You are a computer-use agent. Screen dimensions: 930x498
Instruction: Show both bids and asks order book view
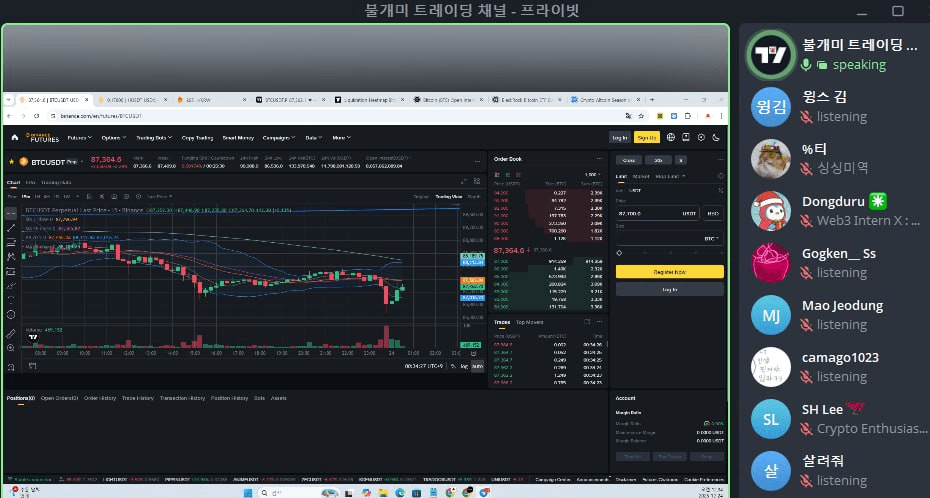click(x=497, y=175)
